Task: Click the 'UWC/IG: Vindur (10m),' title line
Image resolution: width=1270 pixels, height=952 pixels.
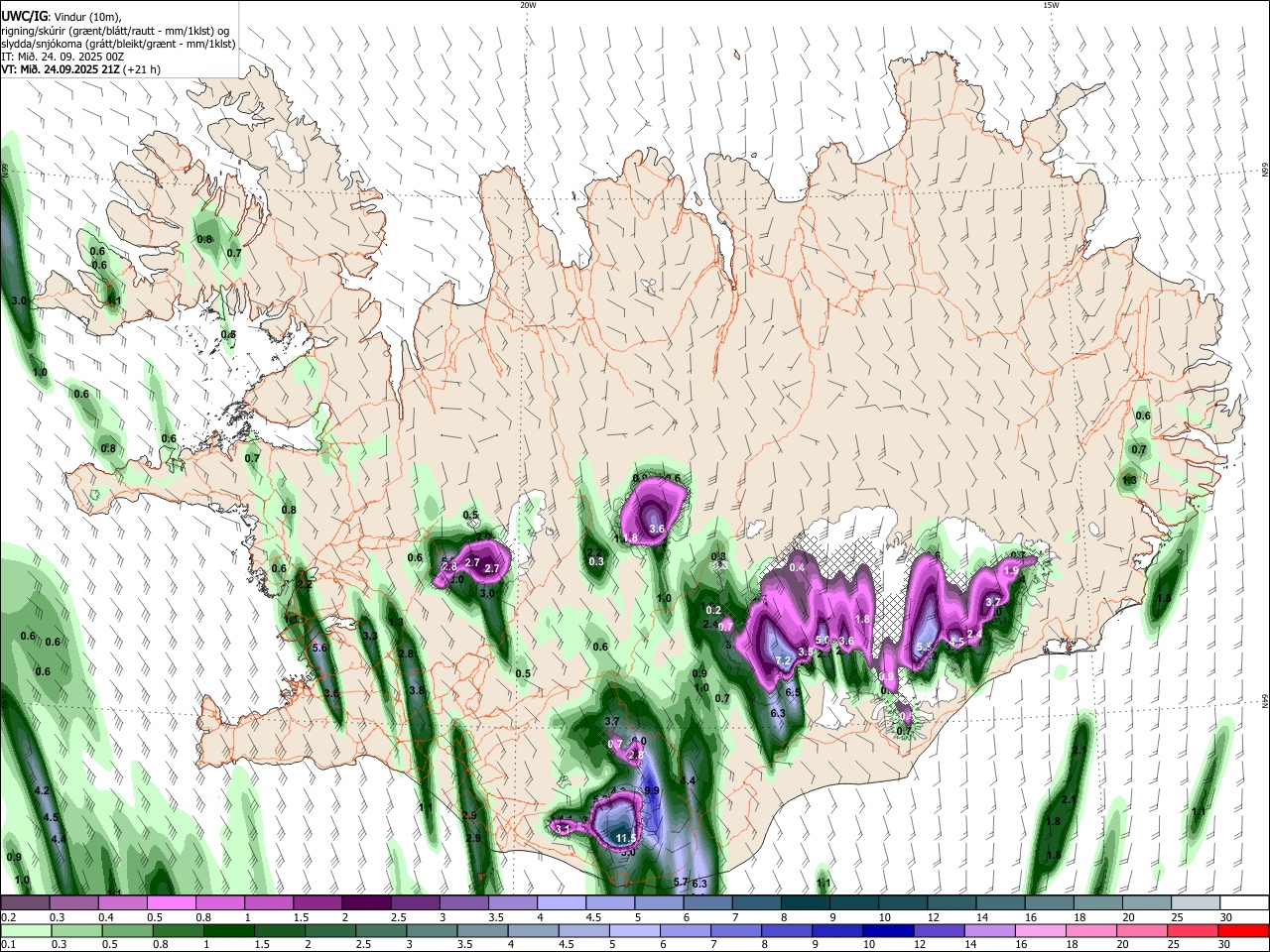Action: pyautogui.click(x=62, y=17)
